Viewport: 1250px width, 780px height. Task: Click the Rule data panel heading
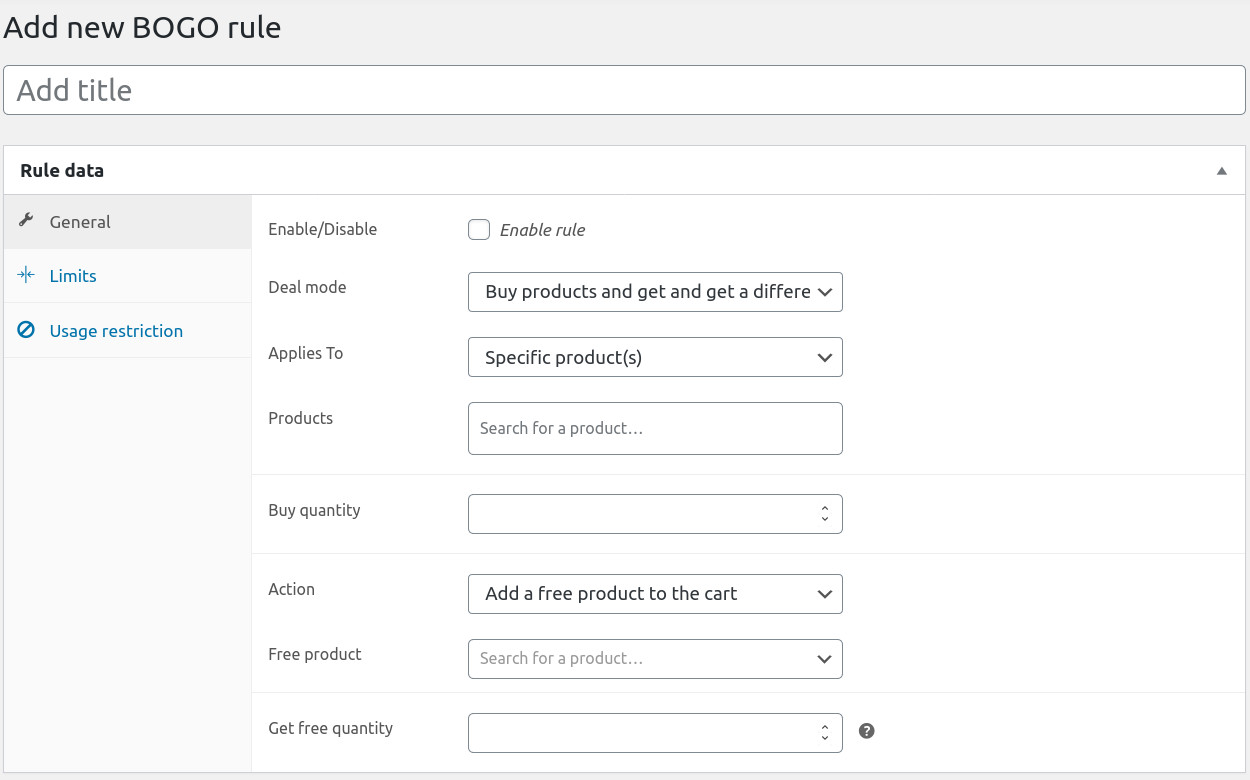62,171
